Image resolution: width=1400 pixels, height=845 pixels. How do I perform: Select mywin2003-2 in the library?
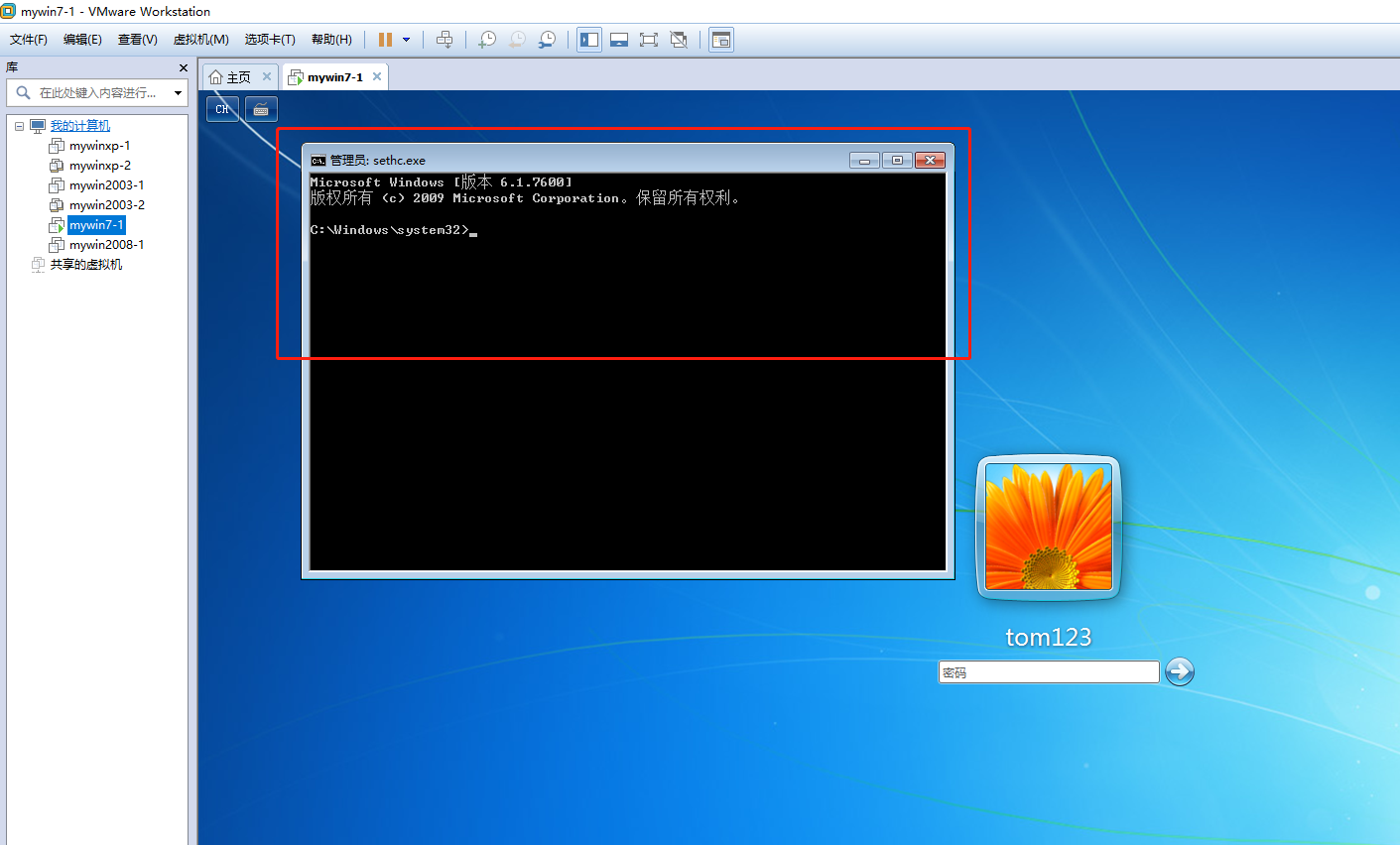tap(106, 205)
